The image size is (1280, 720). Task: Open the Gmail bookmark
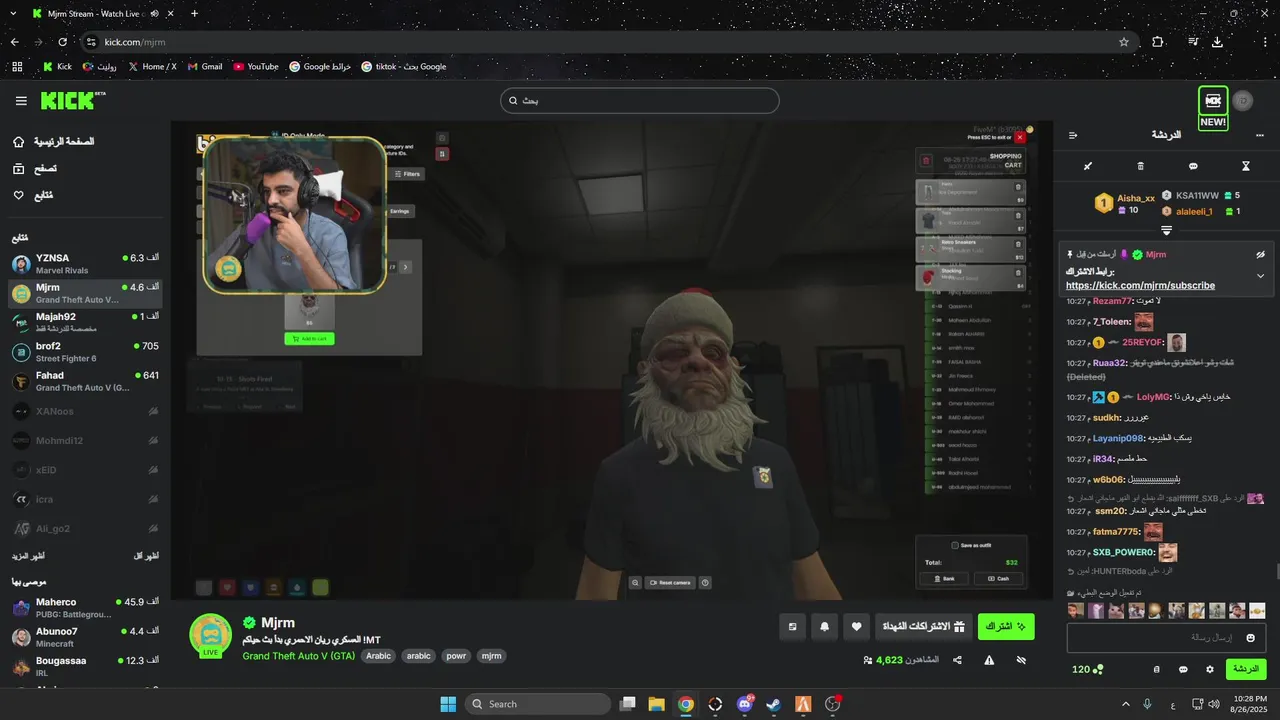tap(204, 67)
